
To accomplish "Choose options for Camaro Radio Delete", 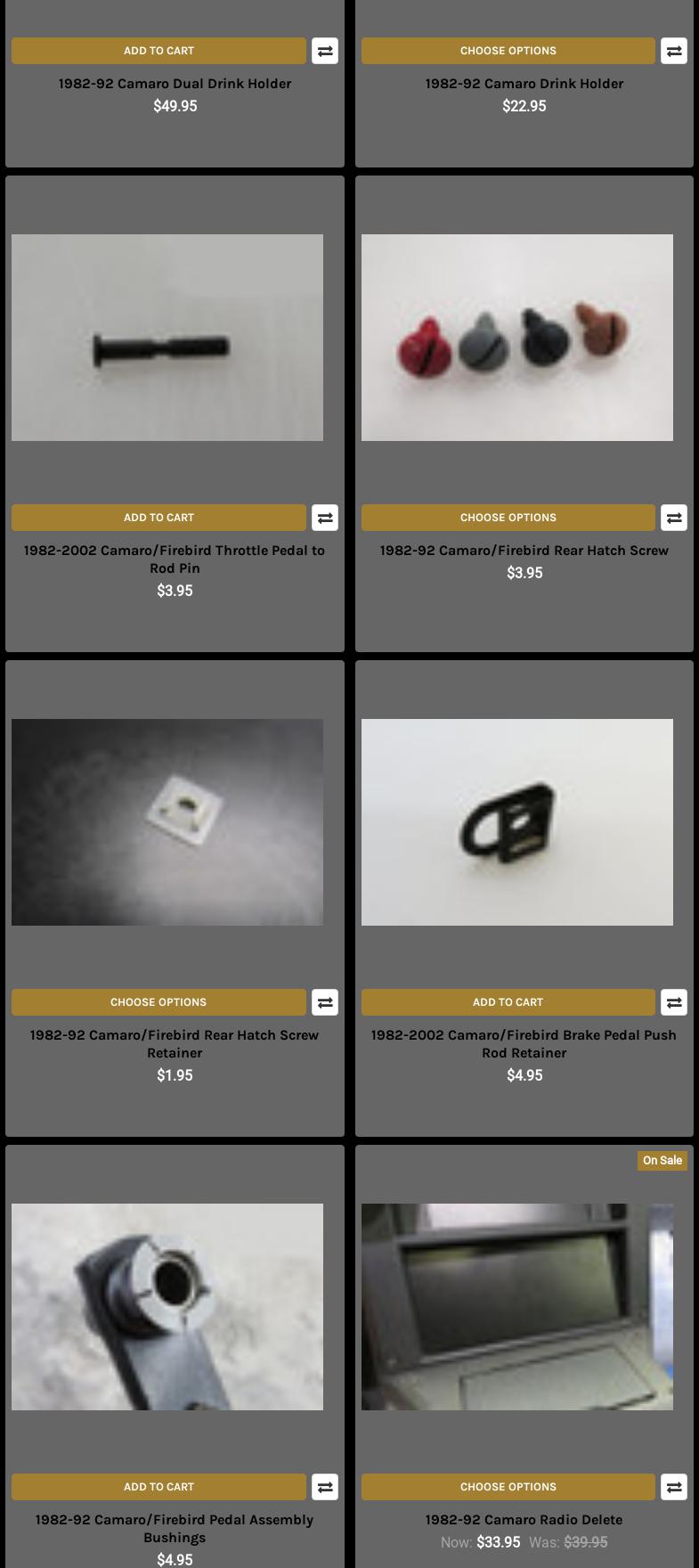I will pyautogui.click(x=508, y=1487).
